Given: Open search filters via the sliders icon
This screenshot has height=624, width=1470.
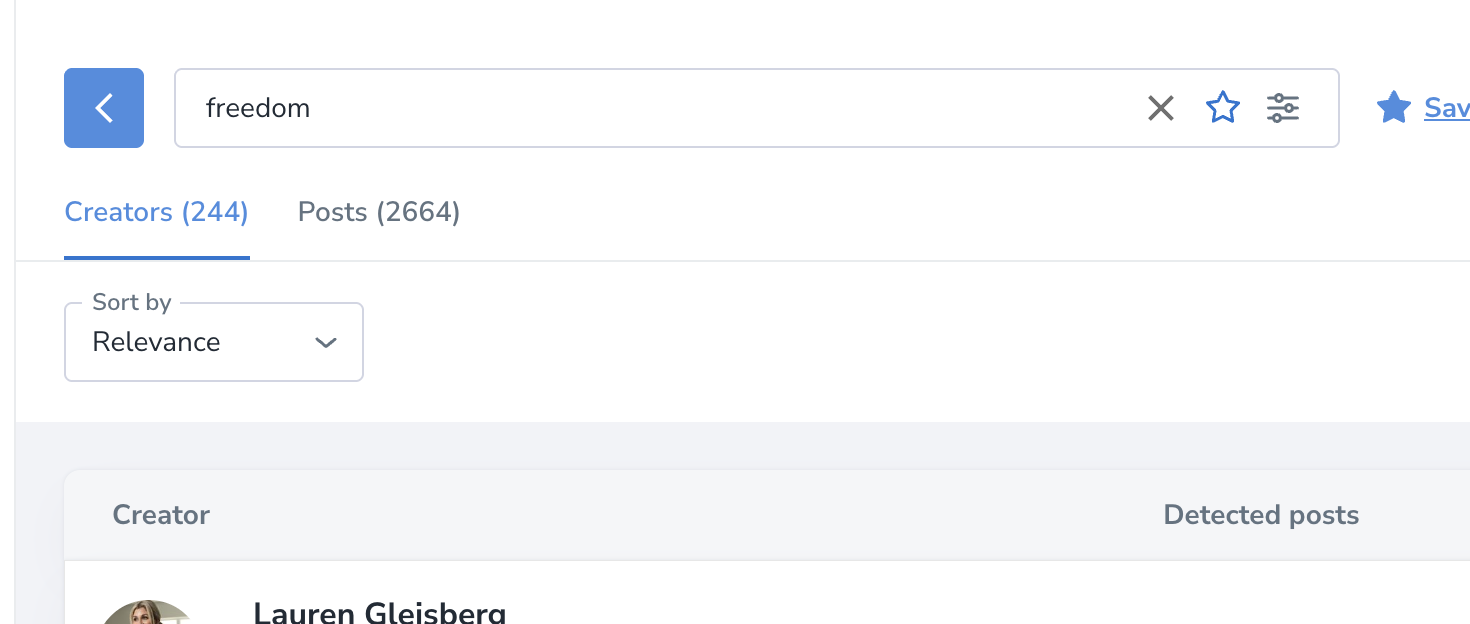Looking at the screenshot, I should [x=1283, y=108].
